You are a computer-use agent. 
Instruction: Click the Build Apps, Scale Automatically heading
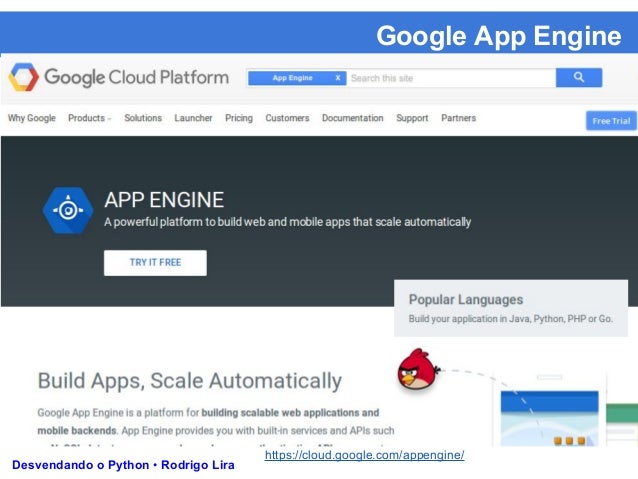point(190,381)
